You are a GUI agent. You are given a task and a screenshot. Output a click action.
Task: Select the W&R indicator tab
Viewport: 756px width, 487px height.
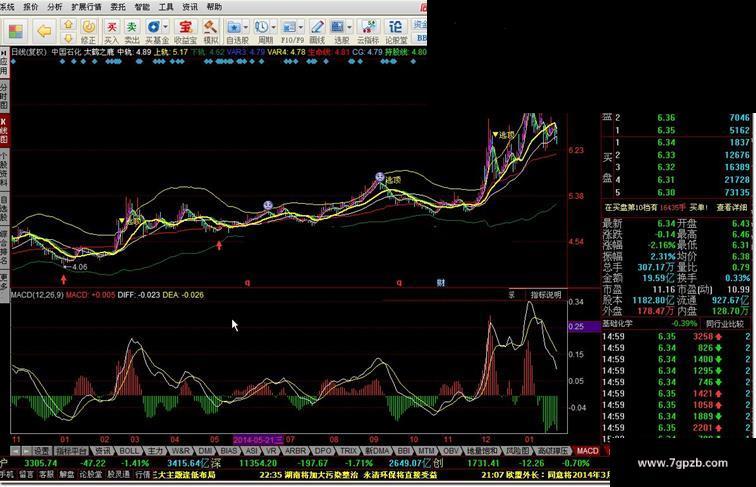tap(181, 451)
